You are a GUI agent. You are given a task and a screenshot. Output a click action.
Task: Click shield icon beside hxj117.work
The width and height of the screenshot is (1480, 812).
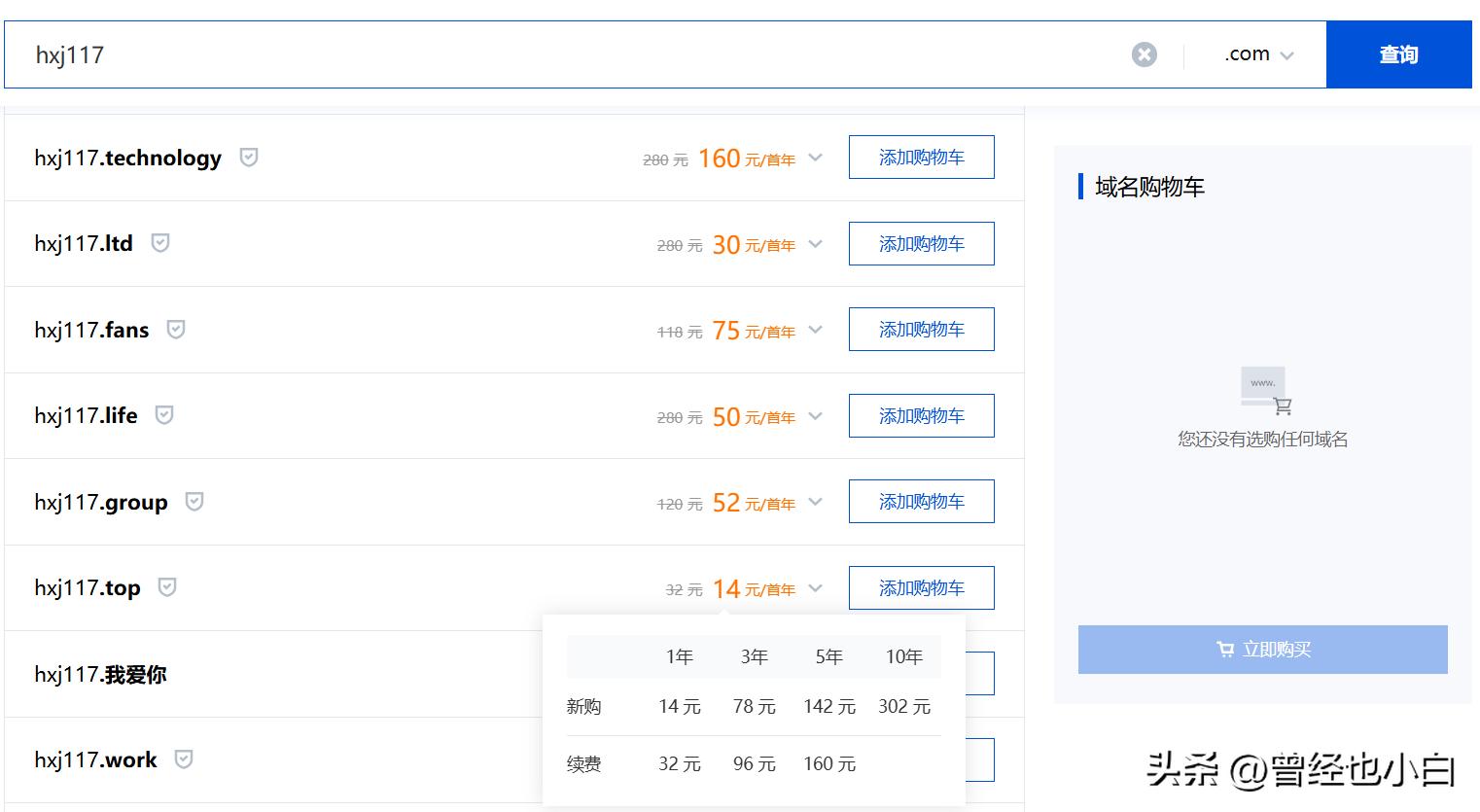pos(184,759)
